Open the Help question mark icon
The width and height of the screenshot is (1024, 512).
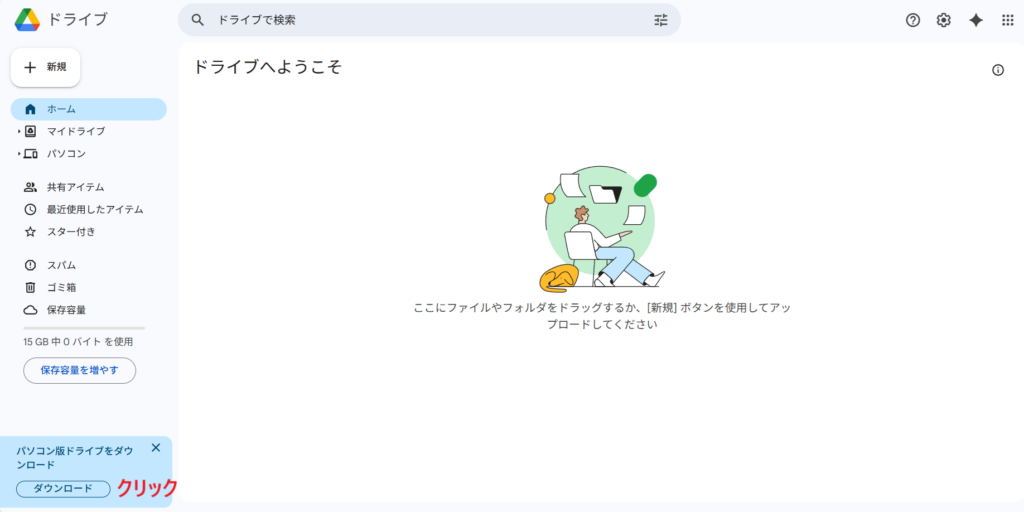click(912, 20)
